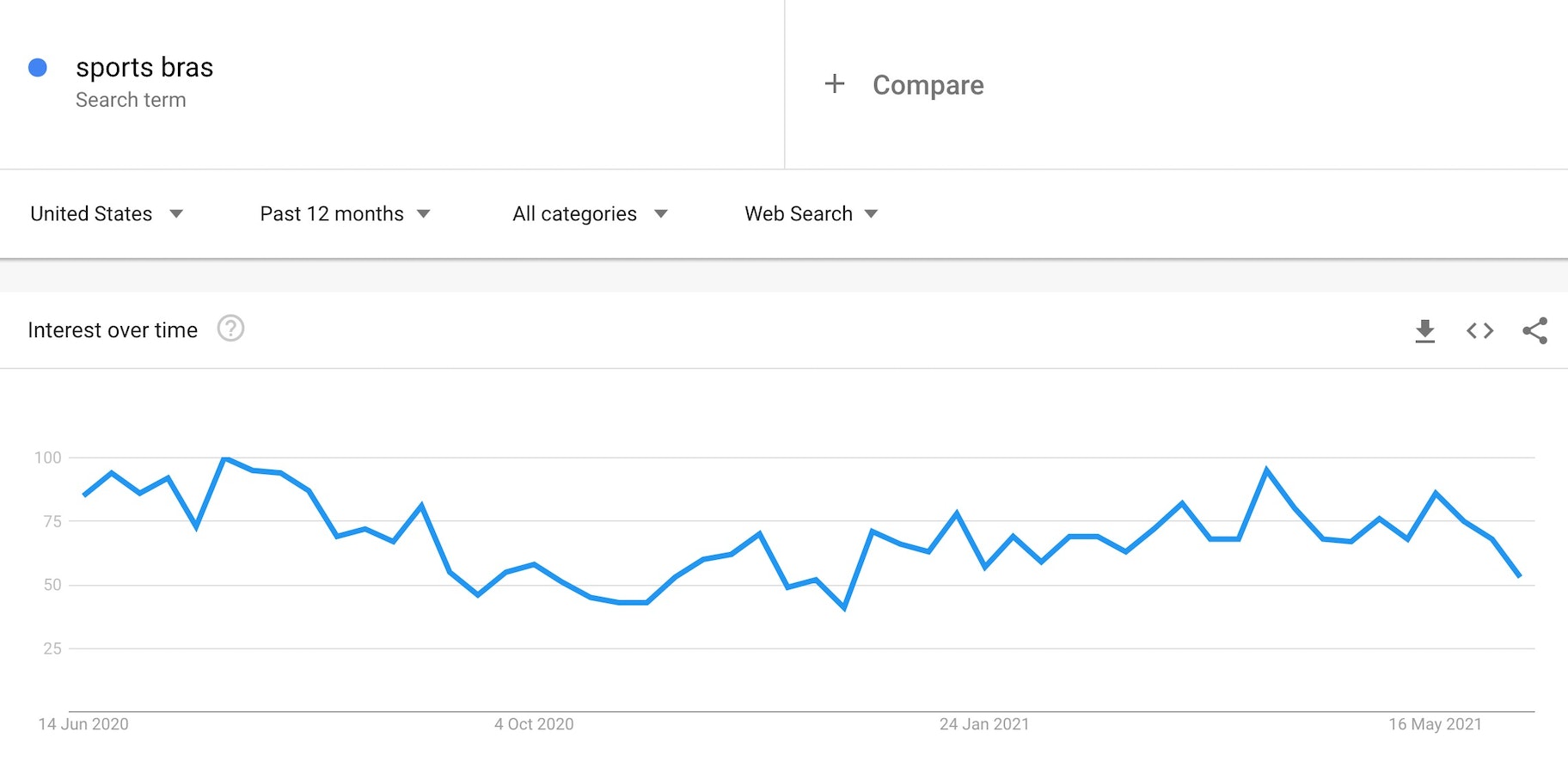Click the plus icon beside Compare
Image resolution: width=1568 pixels, height=762 pixels.
coord(834,84)
